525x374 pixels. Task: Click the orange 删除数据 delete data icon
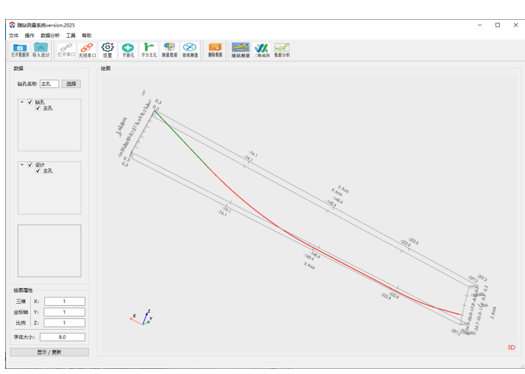215,50
